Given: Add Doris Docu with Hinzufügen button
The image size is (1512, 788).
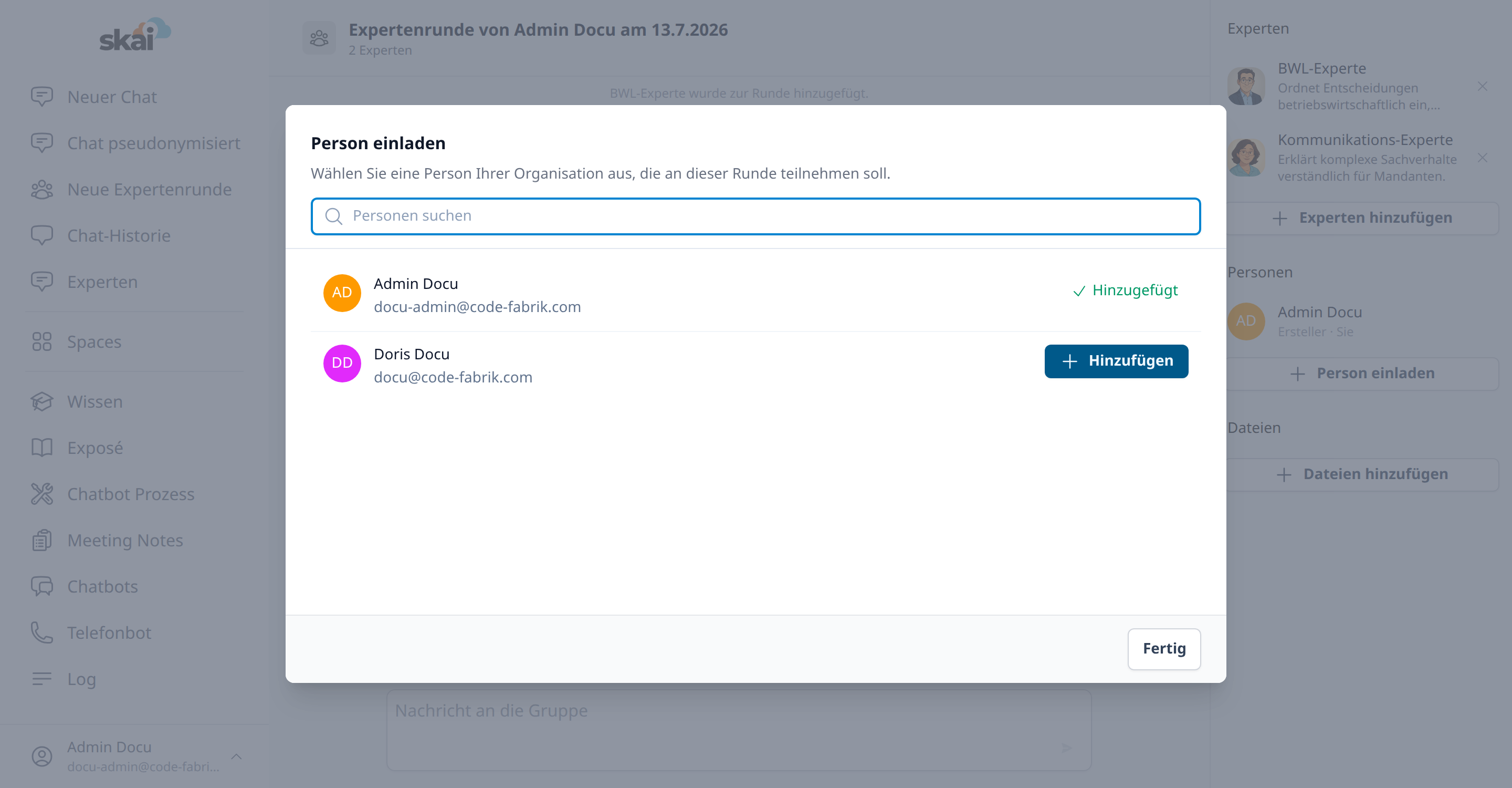Looking at the screenshot, I should [1116, 361].
